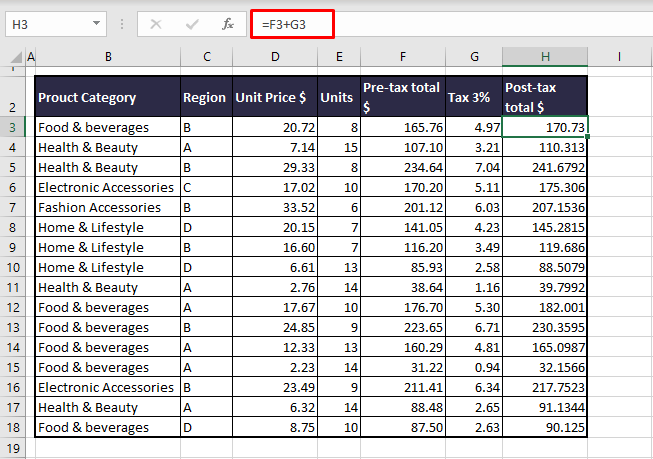Select post-tax value 91.1344

pos(545,407)
